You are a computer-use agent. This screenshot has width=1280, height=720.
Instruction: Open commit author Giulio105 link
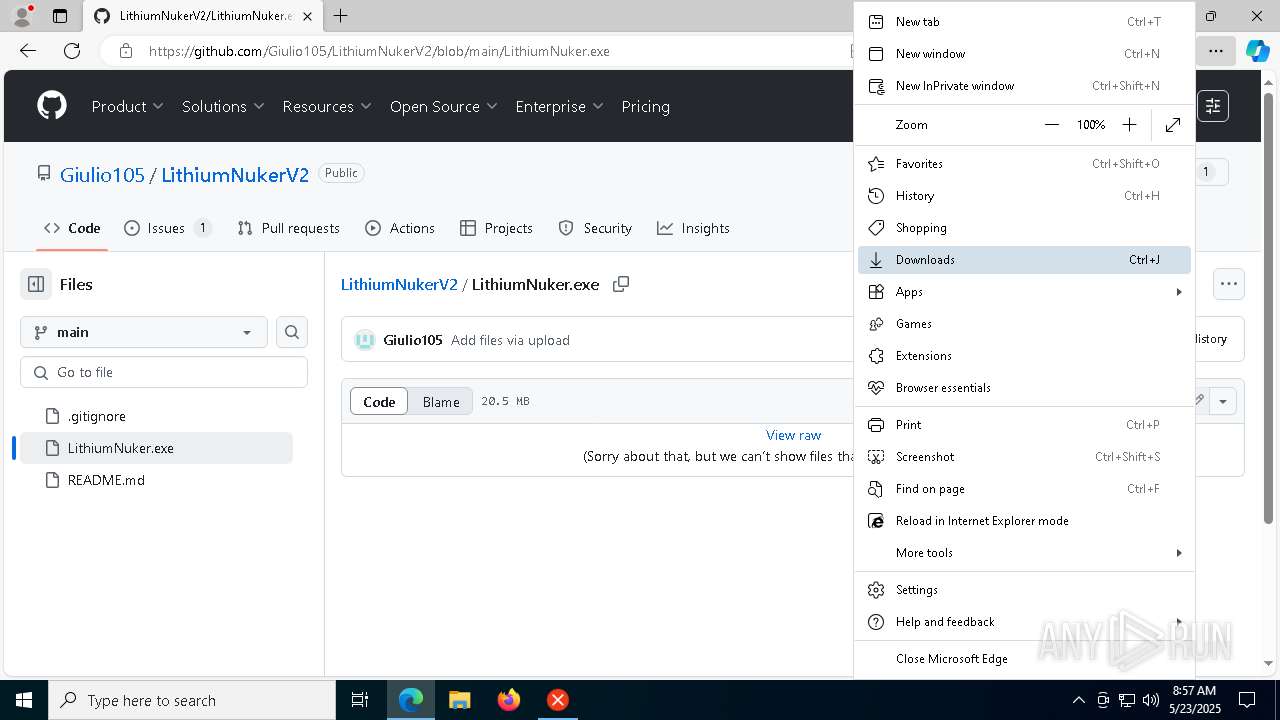(412, 340)
